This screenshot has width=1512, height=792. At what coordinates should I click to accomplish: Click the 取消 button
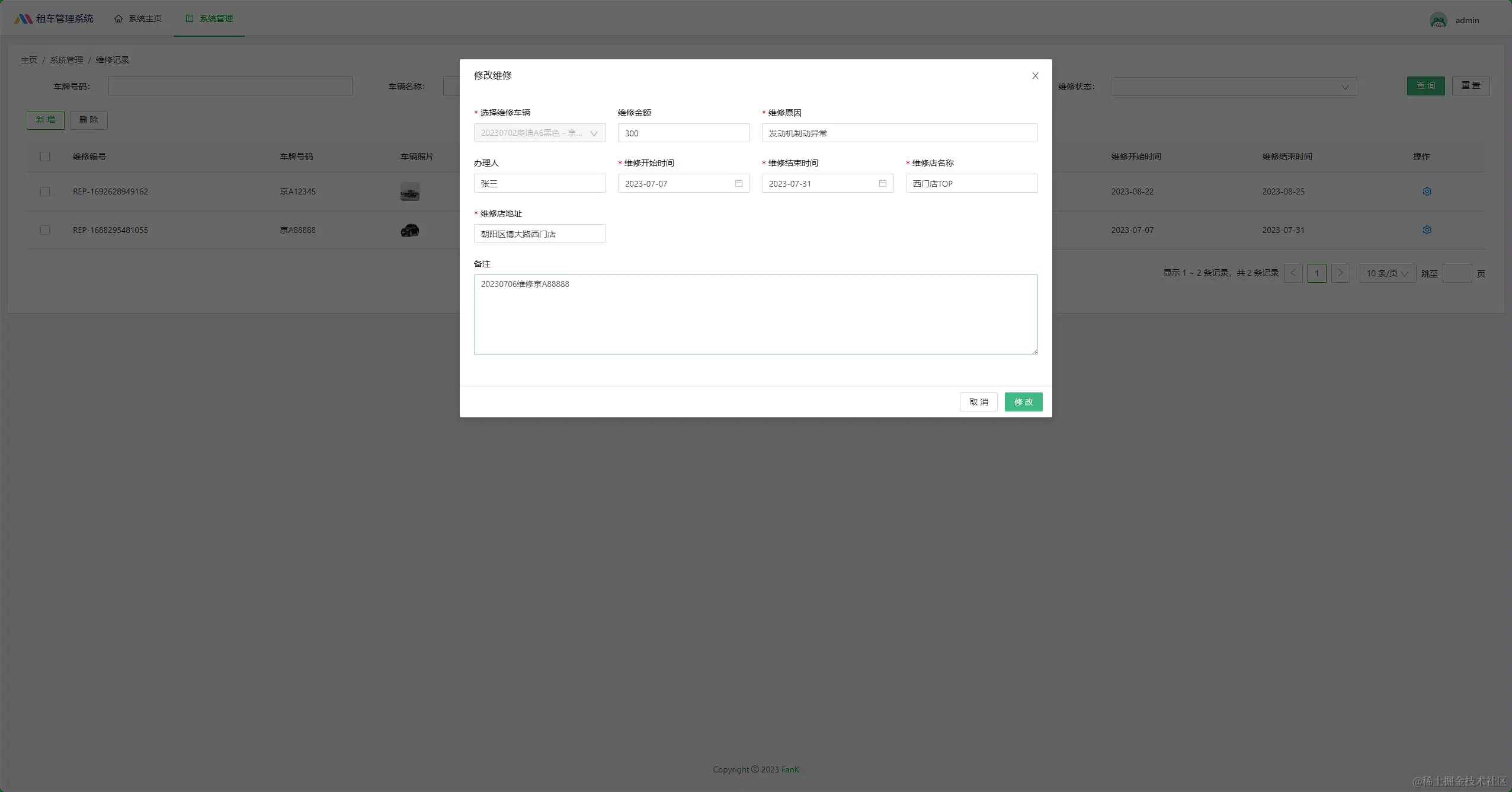(978, 402)
